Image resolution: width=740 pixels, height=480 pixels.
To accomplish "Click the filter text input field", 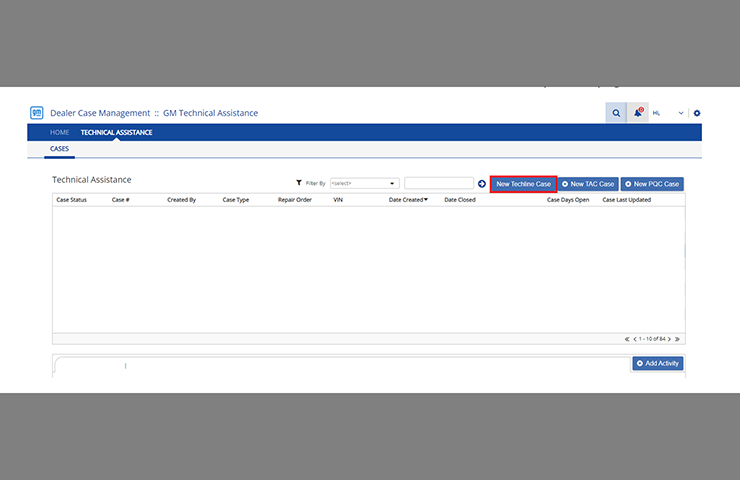I will pyautogui.click(x=439, y=184).
